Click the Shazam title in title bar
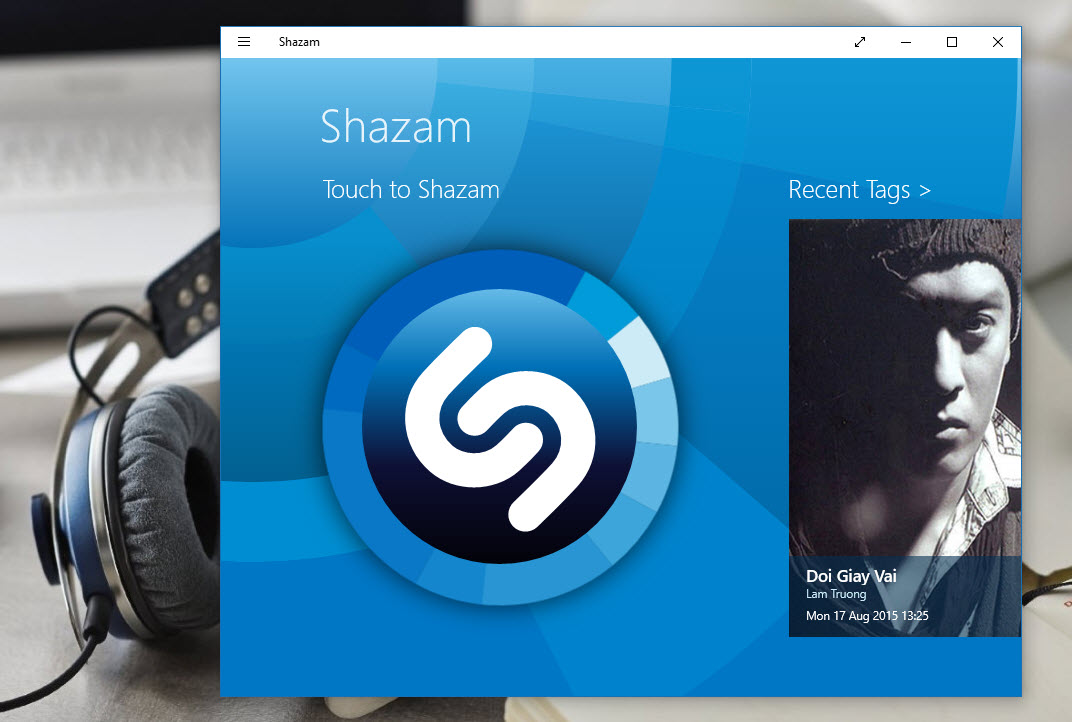Viewport: 1072px width, 722px height. (x=299, y=42)
